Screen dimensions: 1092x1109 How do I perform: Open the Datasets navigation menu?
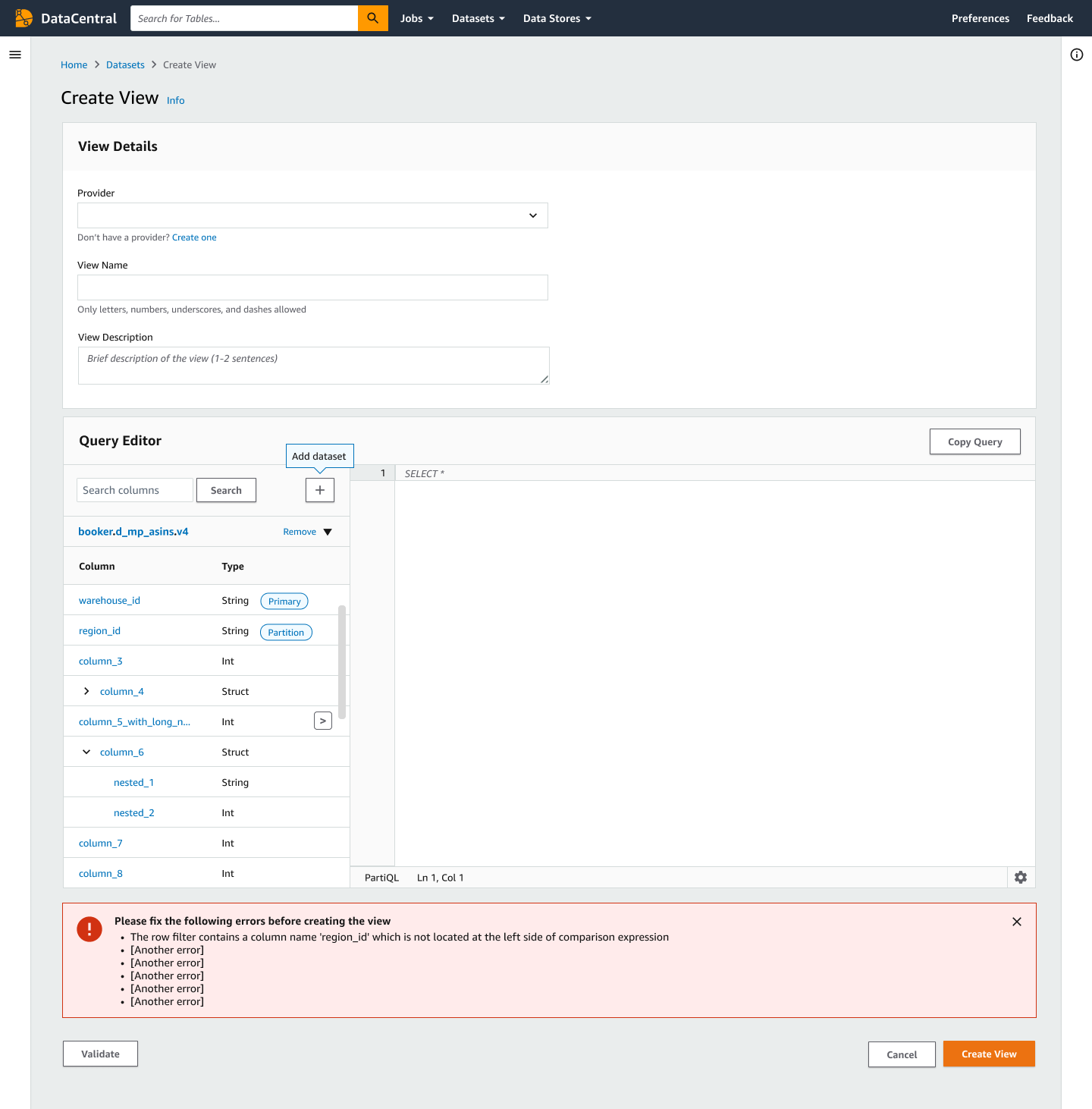479,18
